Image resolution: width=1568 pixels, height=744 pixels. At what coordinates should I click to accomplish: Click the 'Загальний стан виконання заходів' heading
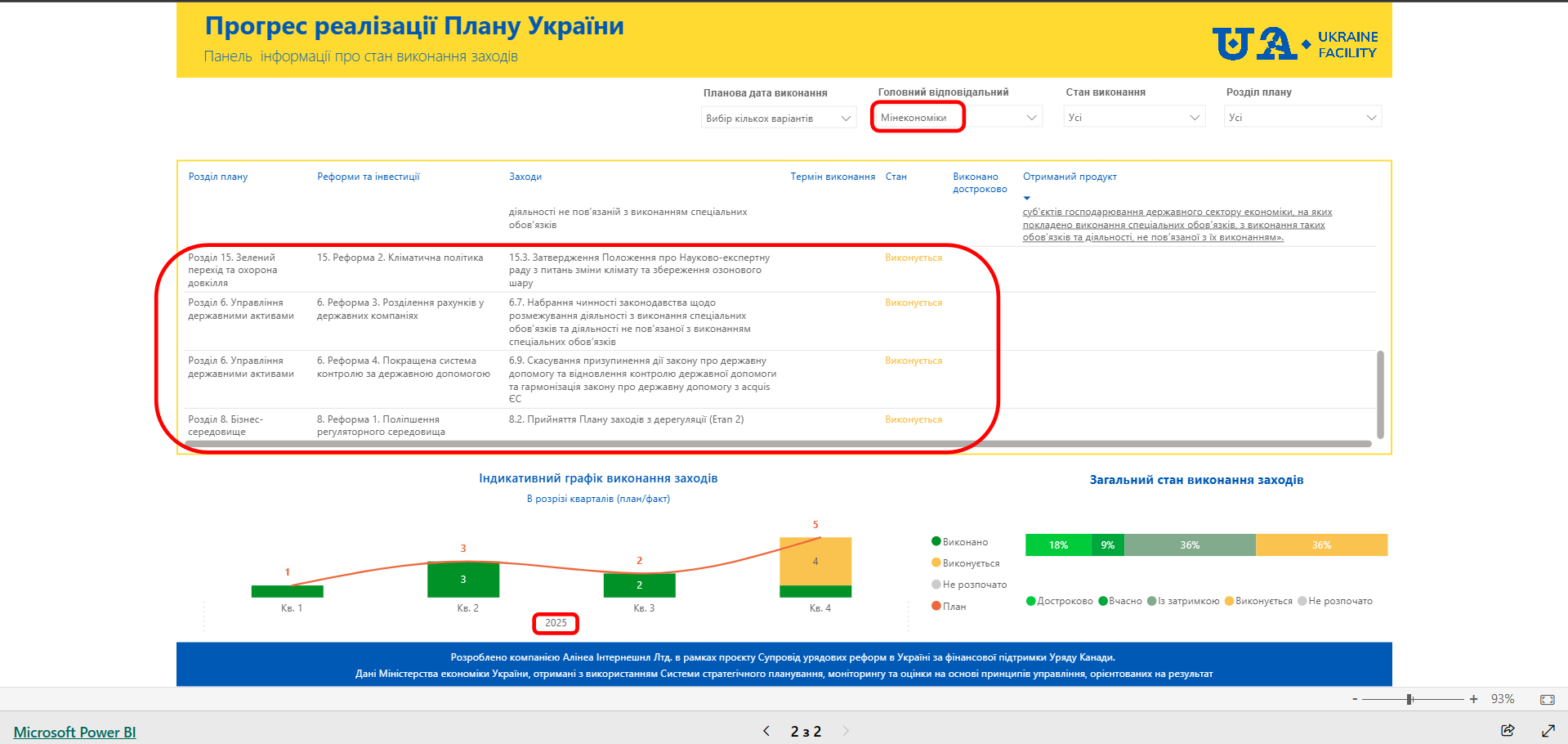1196,480
